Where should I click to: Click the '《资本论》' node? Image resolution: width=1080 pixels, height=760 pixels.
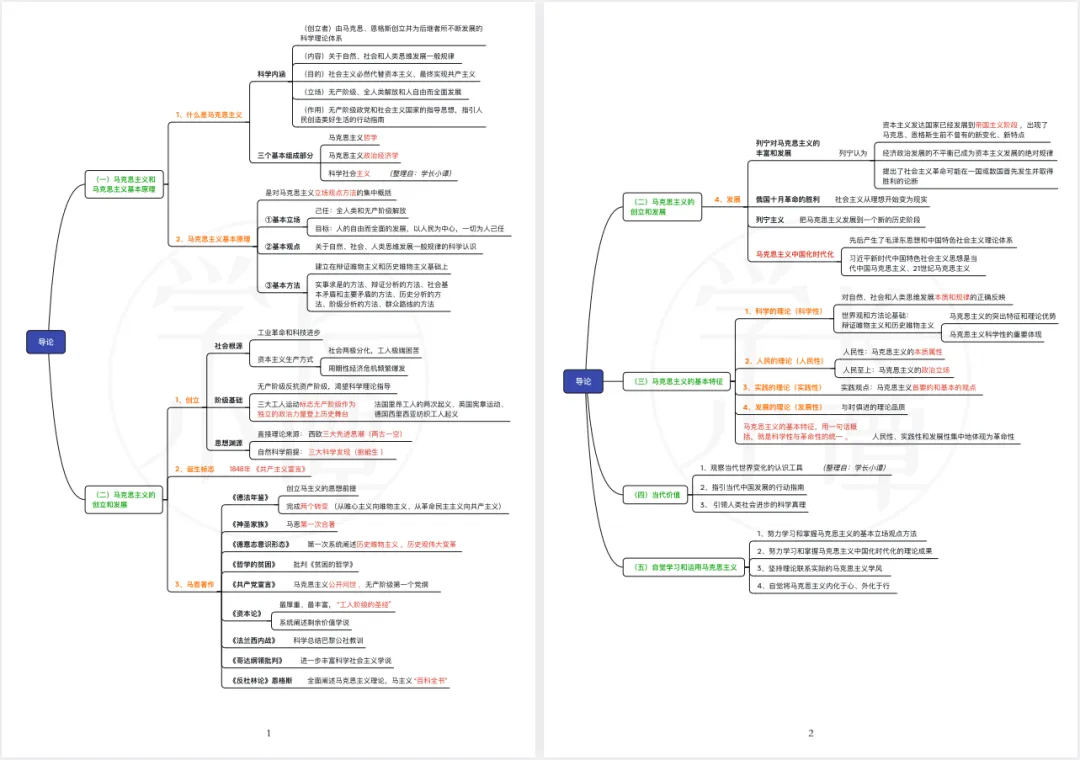tap(247, 613)
